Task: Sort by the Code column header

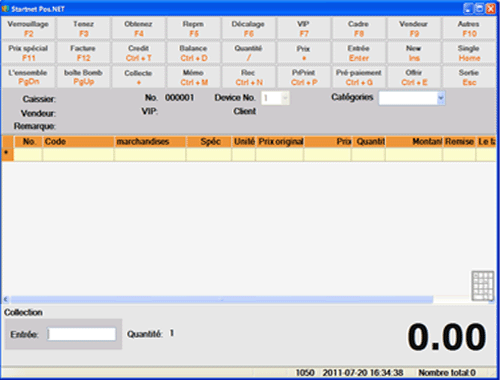Action: tap(78, 142)
